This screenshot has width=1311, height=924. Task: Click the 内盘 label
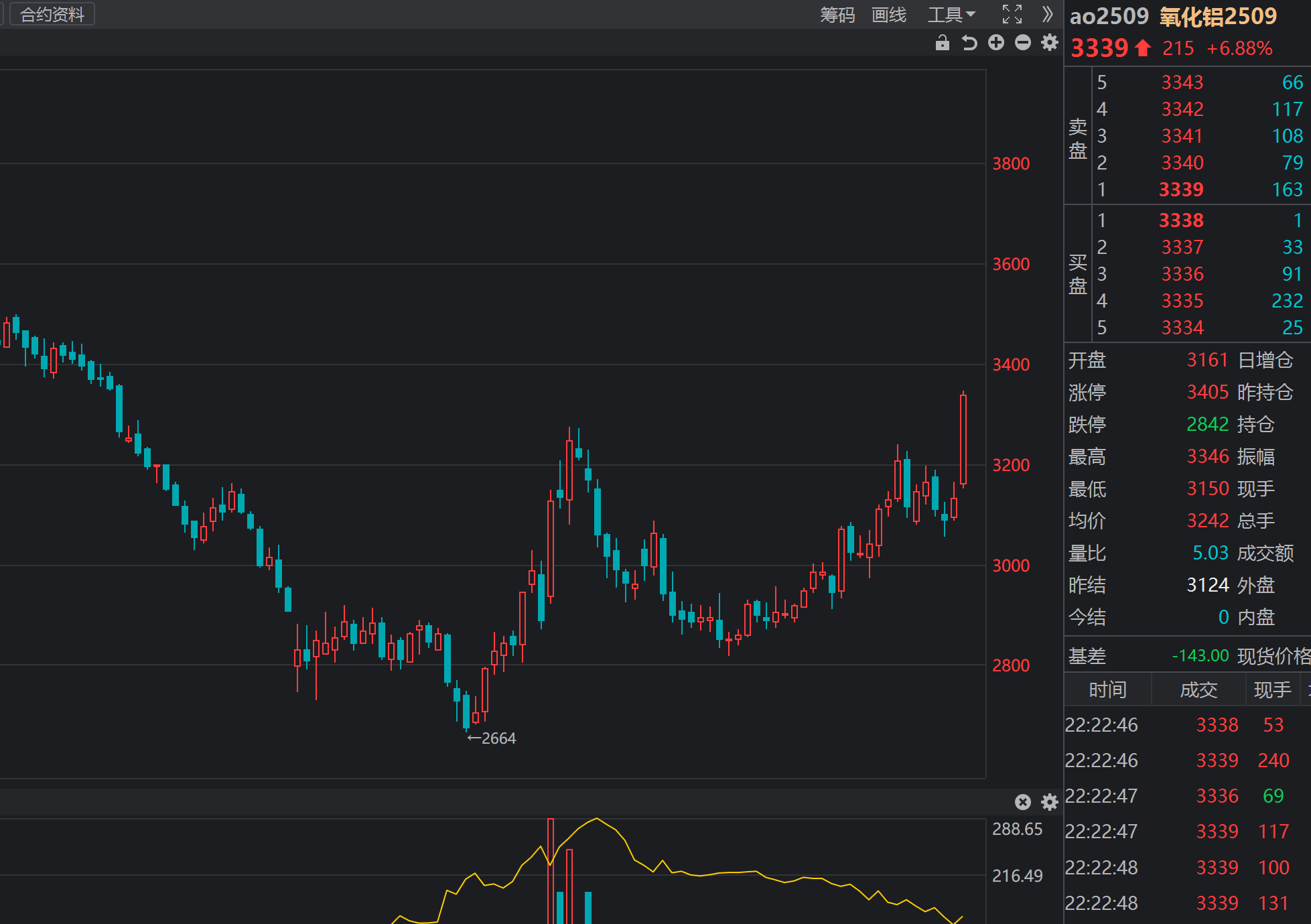tap(1255, 617)
